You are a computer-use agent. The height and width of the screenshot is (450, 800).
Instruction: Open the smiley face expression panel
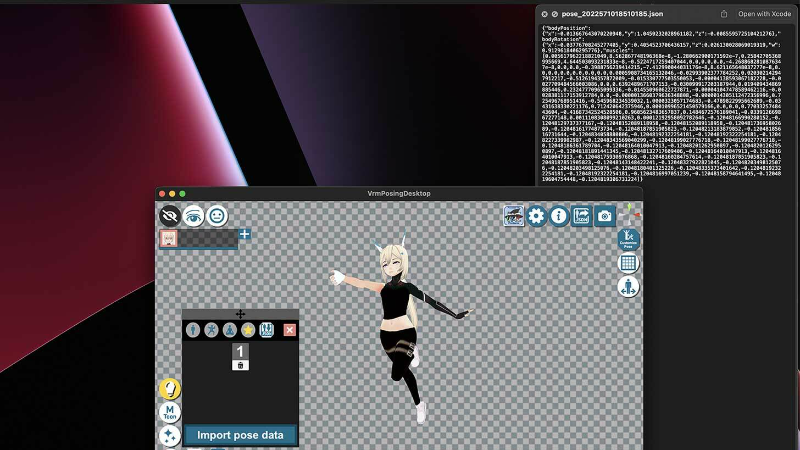[x=217, y=215]
